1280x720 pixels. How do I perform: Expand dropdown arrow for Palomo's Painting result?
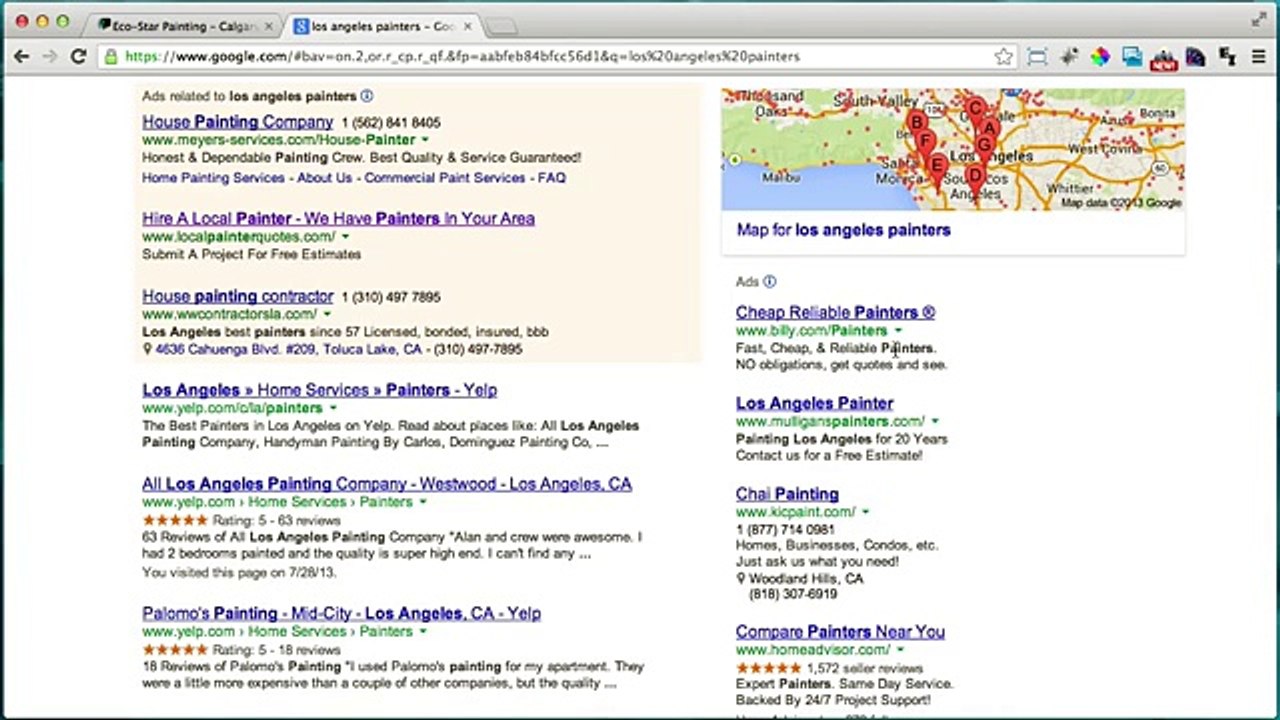coord(422,632)
